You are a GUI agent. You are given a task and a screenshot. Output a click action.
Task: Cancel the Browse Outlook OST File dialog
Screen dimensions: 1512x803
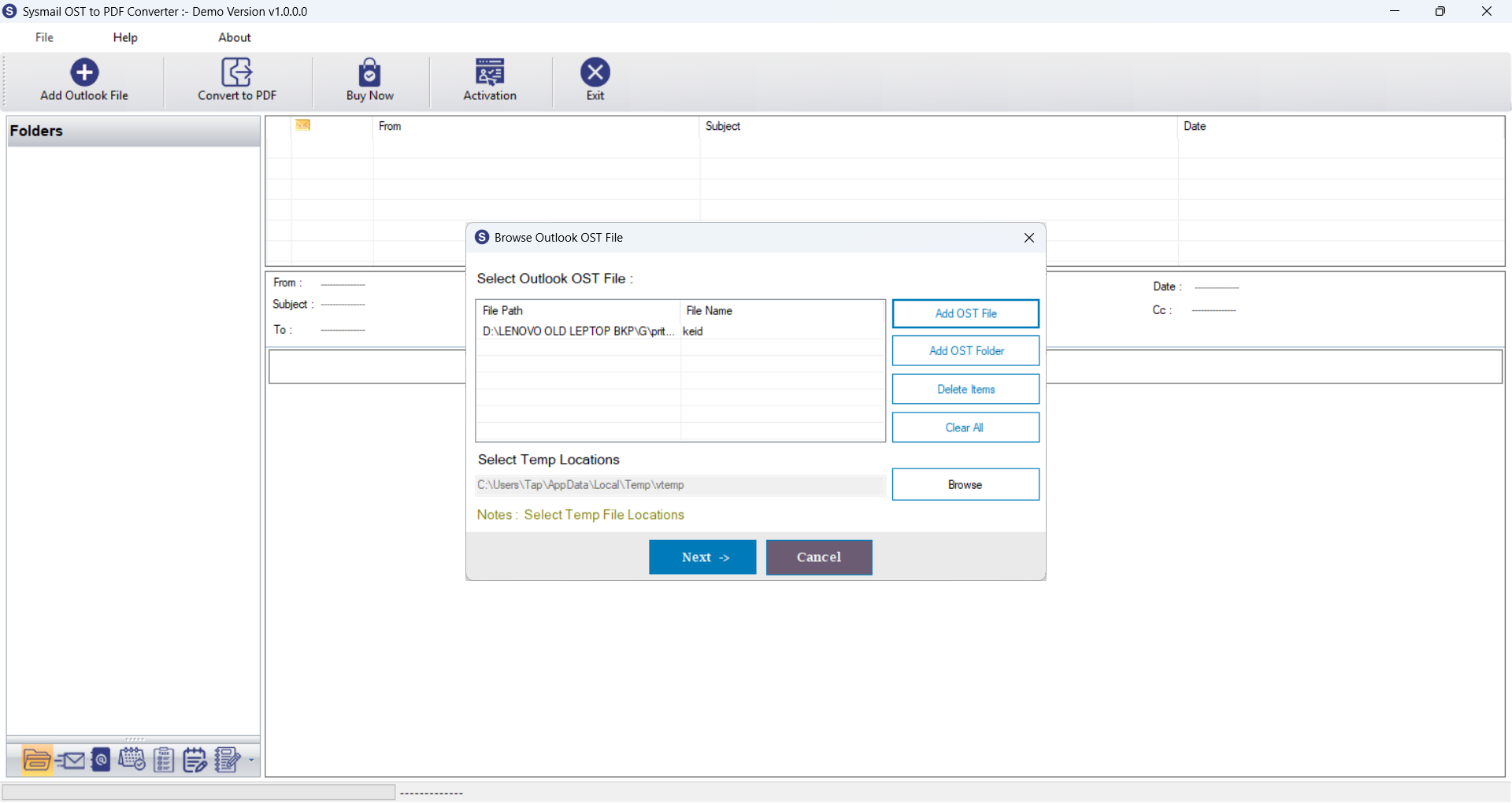(x=819, y=557)
